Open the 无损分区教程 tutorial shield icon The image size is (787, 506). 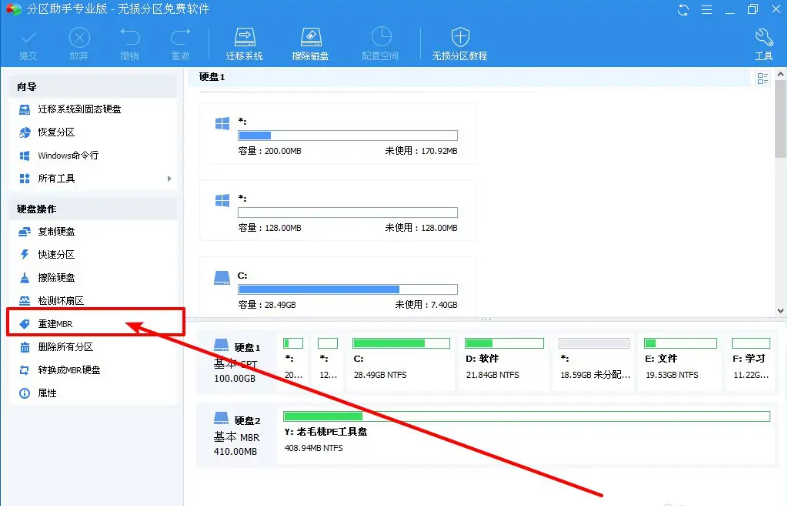[460, 44]
